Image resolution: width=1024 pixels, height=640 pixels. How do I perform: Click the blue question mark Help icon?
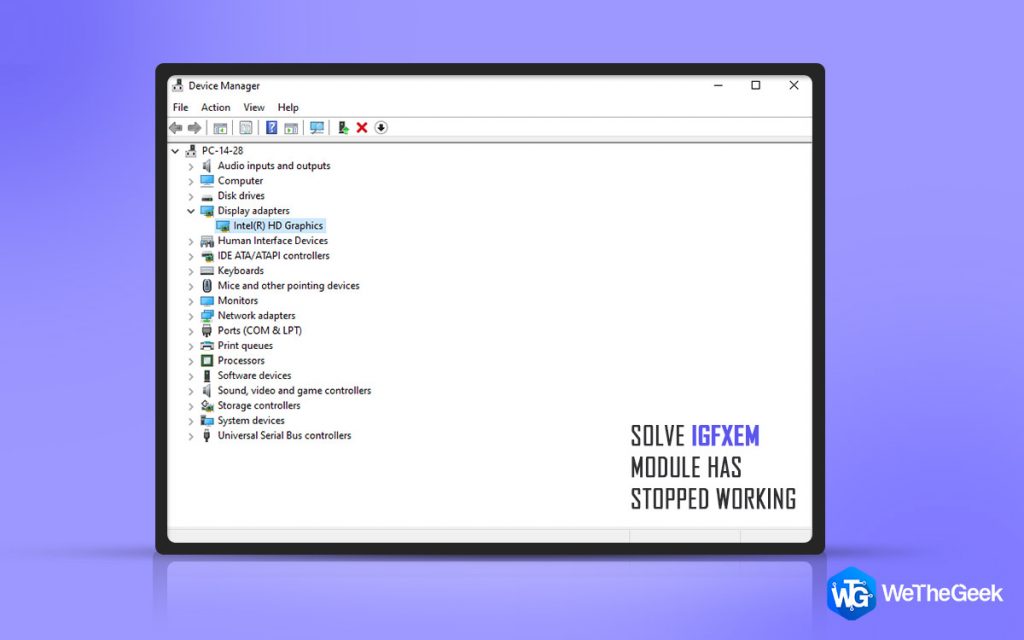pos(272,128)
